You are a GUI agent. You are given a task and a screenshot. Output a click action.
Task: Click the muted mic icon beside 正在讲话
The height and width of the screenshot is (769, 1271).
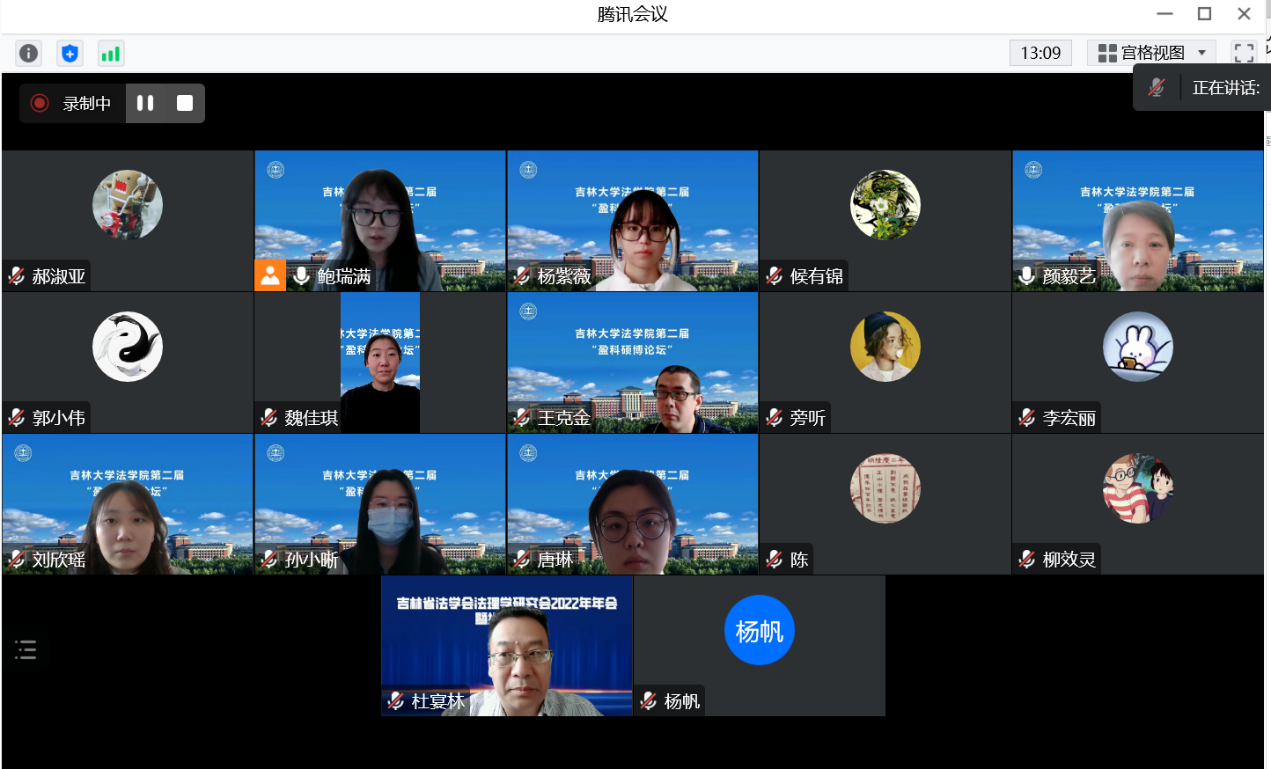tap(1156, 88)
